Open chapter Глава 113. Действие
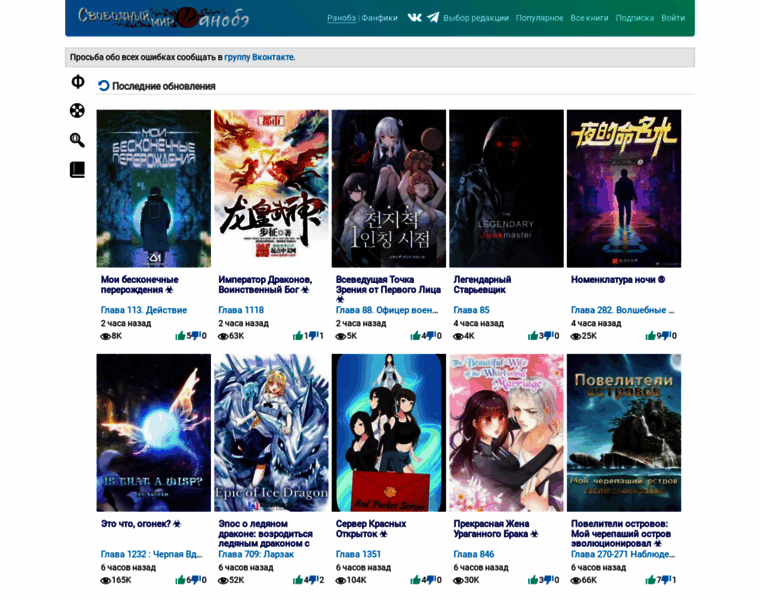 143,310
